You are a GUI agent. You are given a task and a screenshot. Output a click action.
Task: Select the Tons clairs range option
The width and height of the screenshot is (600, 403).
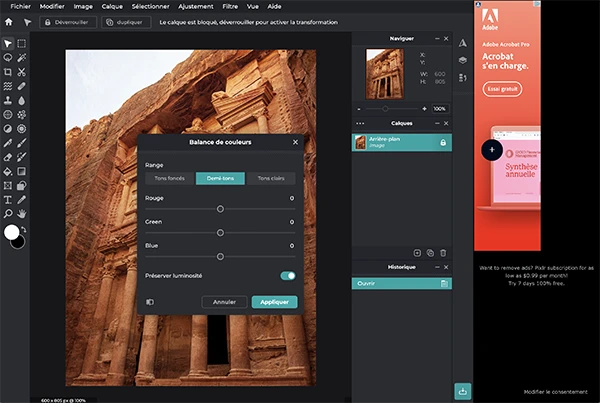[x=270, y=178]
